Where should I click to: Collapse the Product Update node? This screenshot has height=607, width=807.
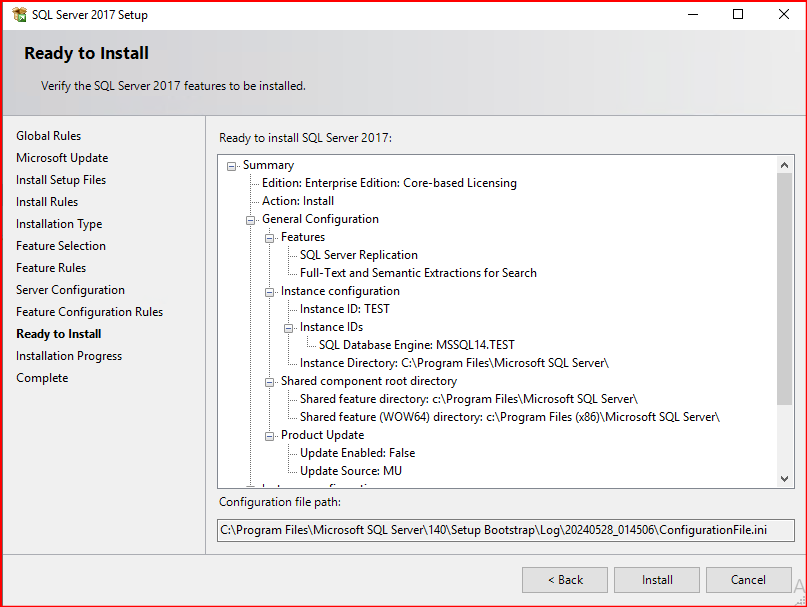click(270, 437)
